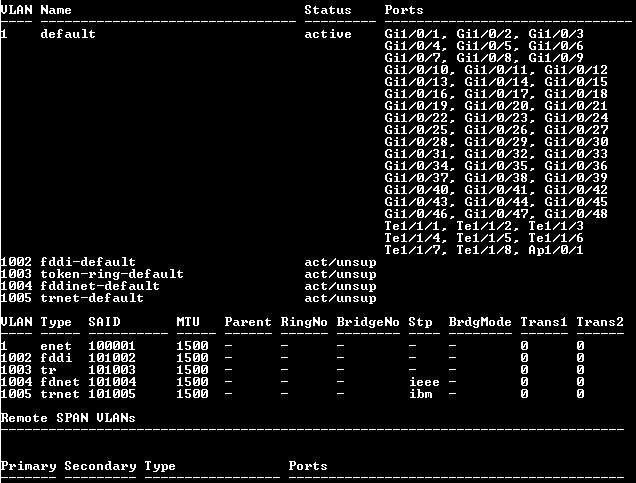Viewport: 636px width, 483px height.
Task: Click the 'SAID' column header
Action: (x=104, y=322)
